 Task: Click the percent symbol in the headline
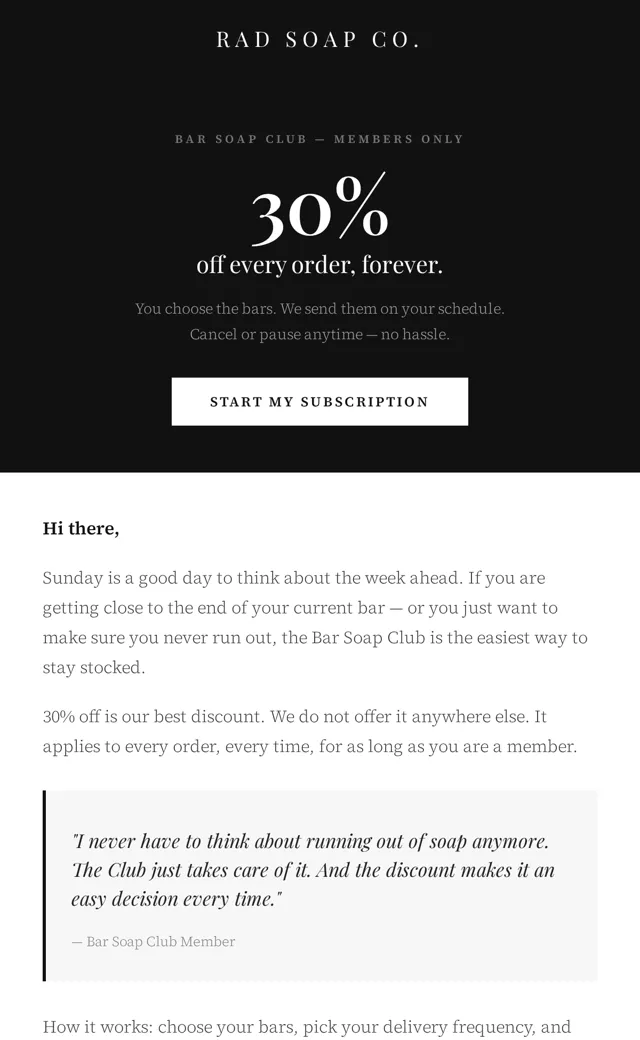(361, 205)
